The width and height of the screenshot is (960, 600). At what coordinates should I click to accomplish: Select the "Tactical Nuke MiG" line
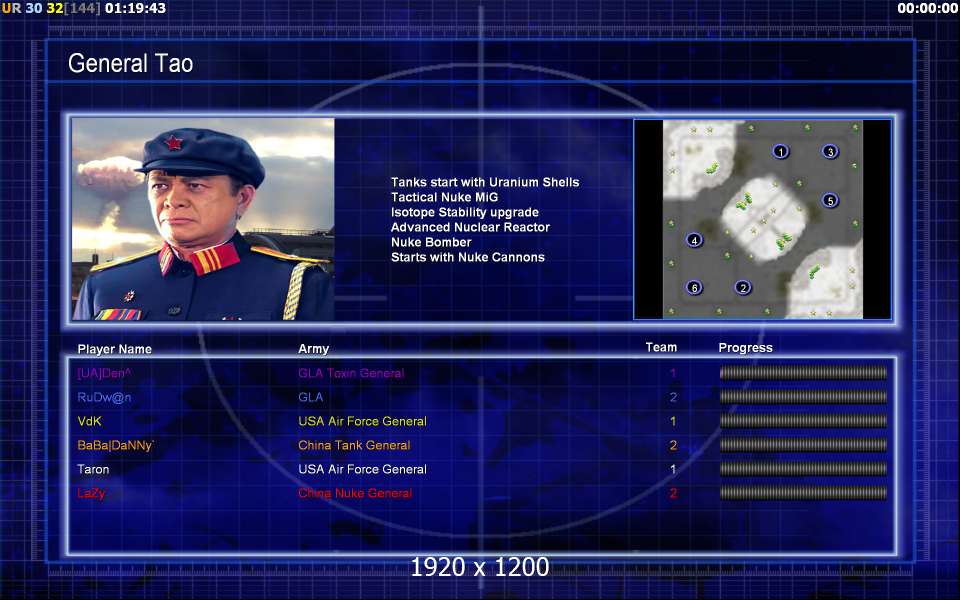(x=444, y=197)
